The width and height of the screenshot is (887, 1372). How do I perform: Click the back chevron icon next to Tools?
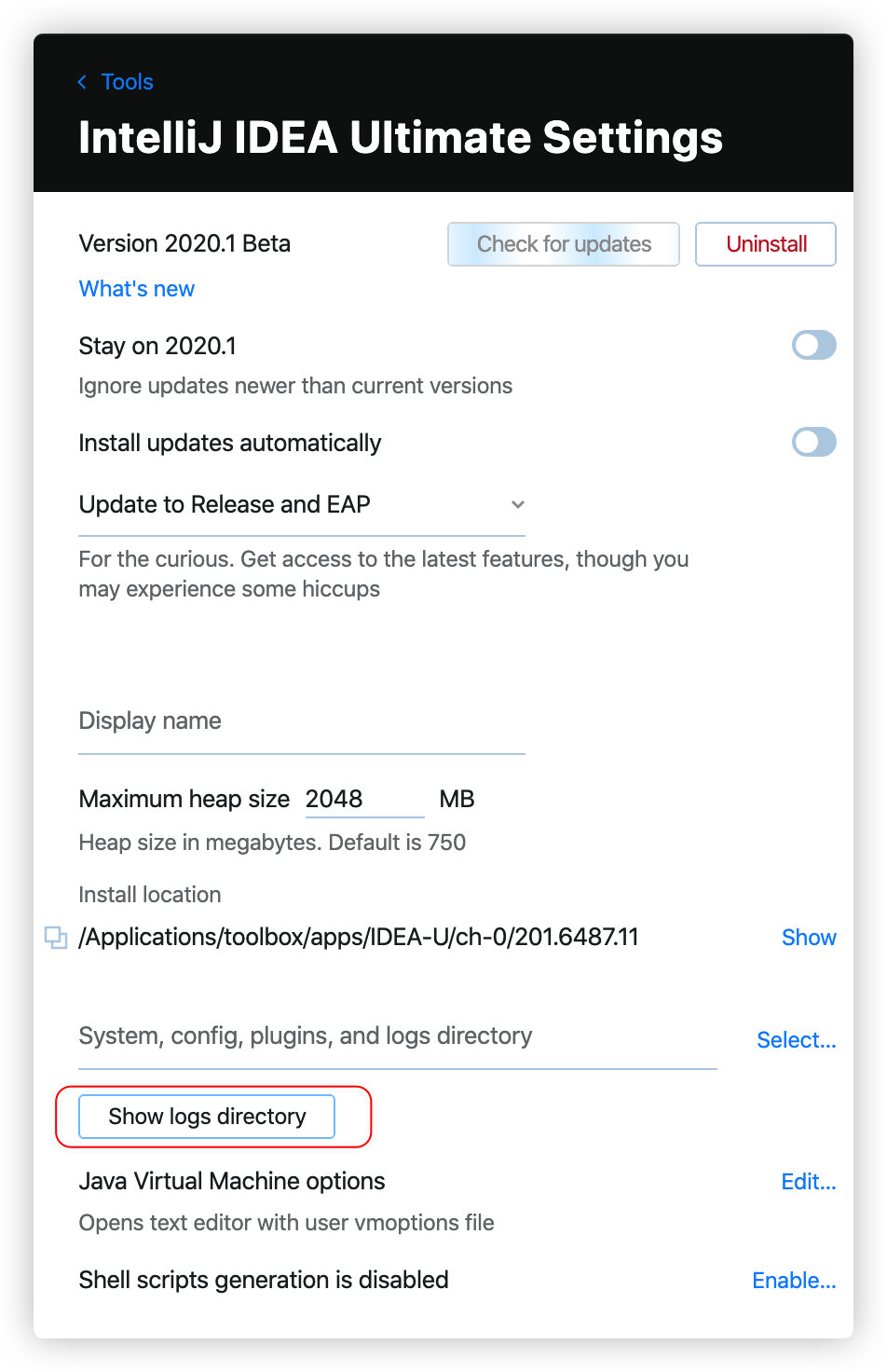point(82,82)
